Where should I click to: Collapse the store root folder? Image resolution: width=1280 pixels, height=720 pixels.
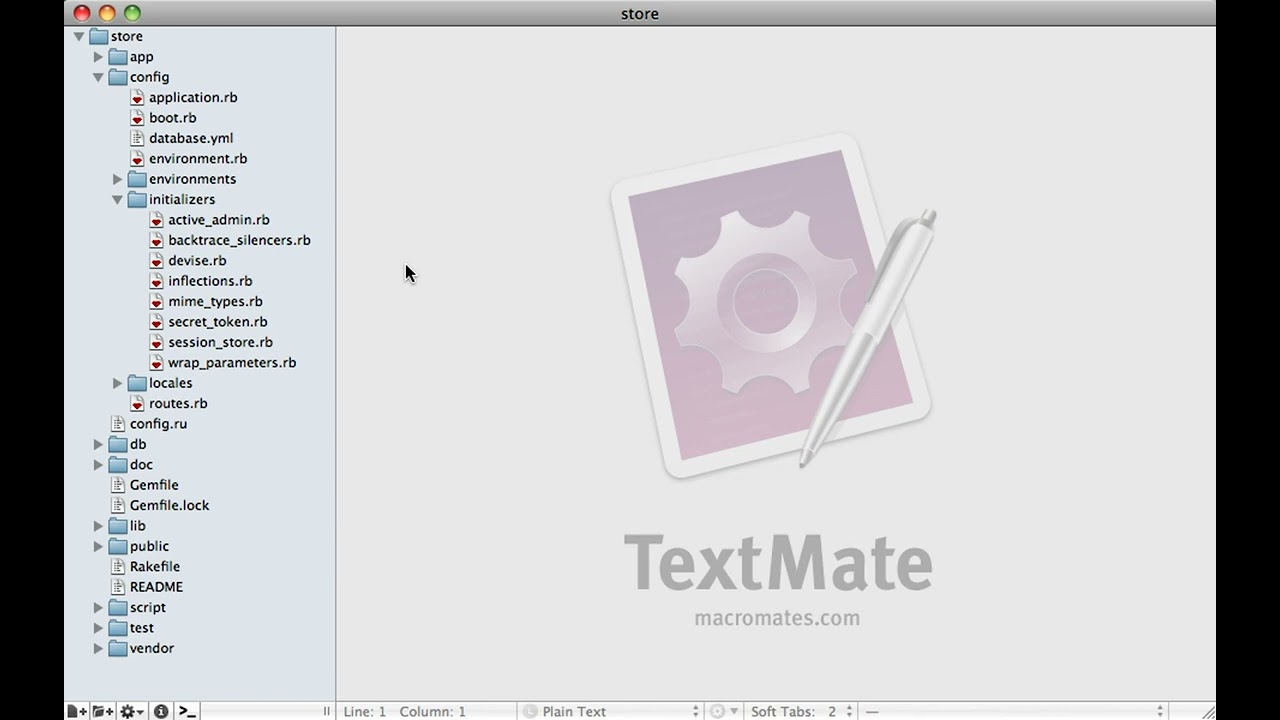[x=79, y=36]
